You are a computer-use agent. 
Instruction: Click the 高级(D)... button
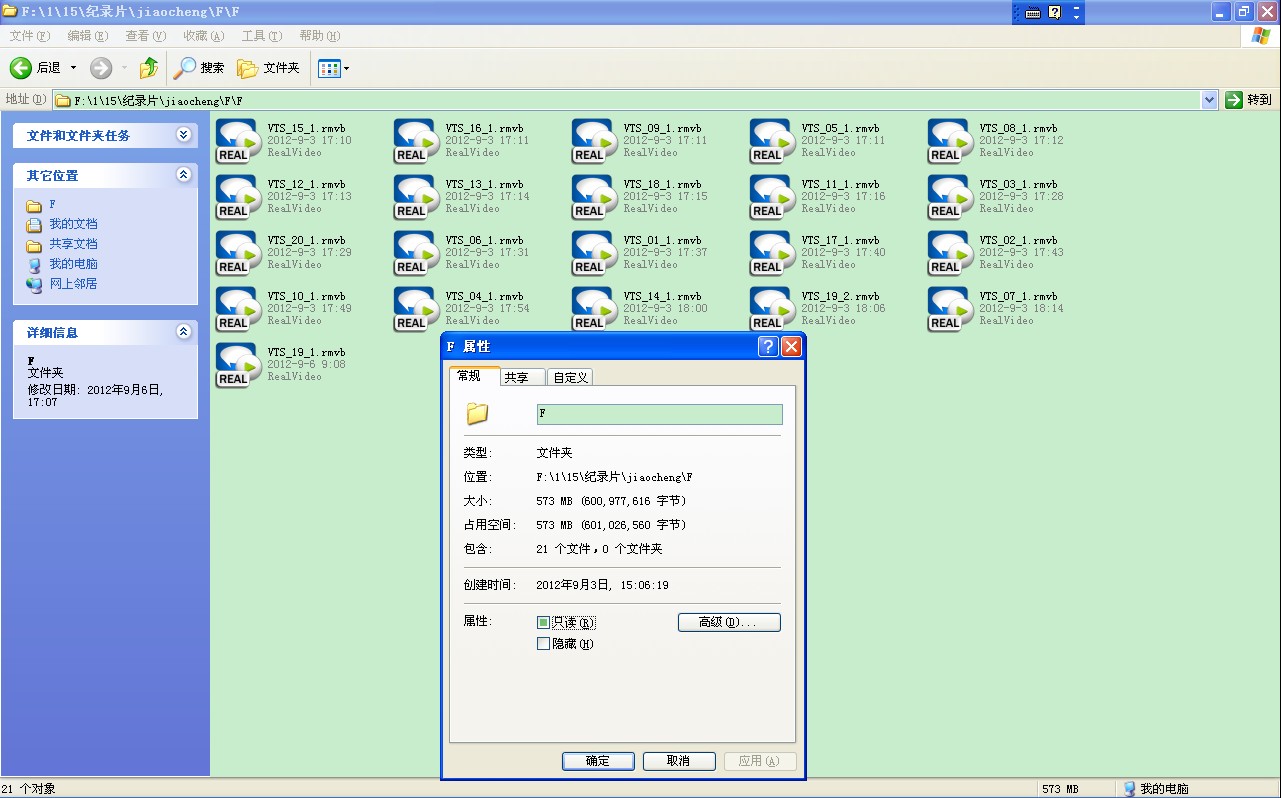(x=729, y=622)
